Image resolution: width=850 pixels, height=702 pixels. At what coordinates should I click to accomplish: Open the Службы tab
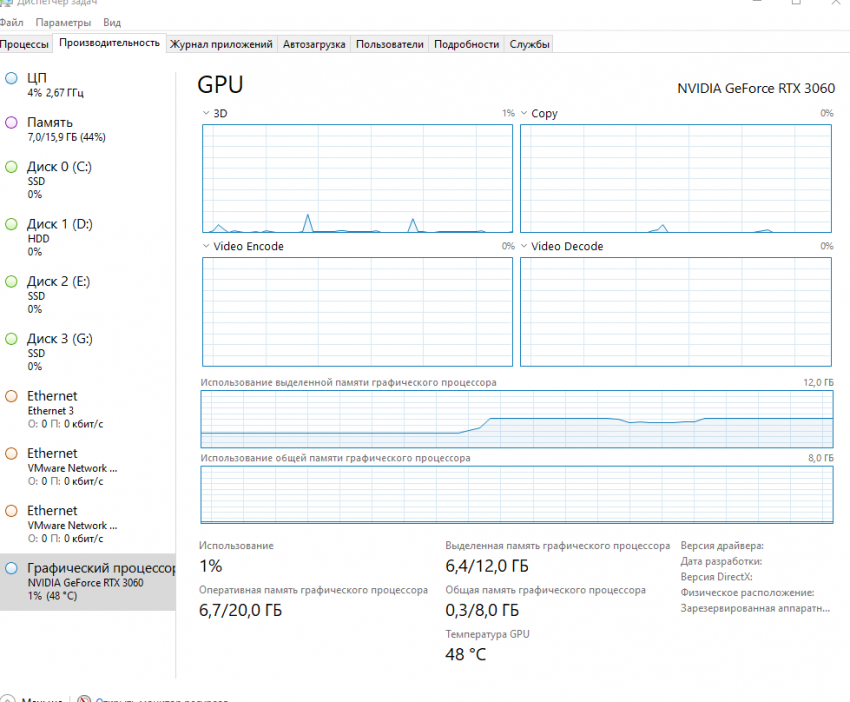[529, 44]
